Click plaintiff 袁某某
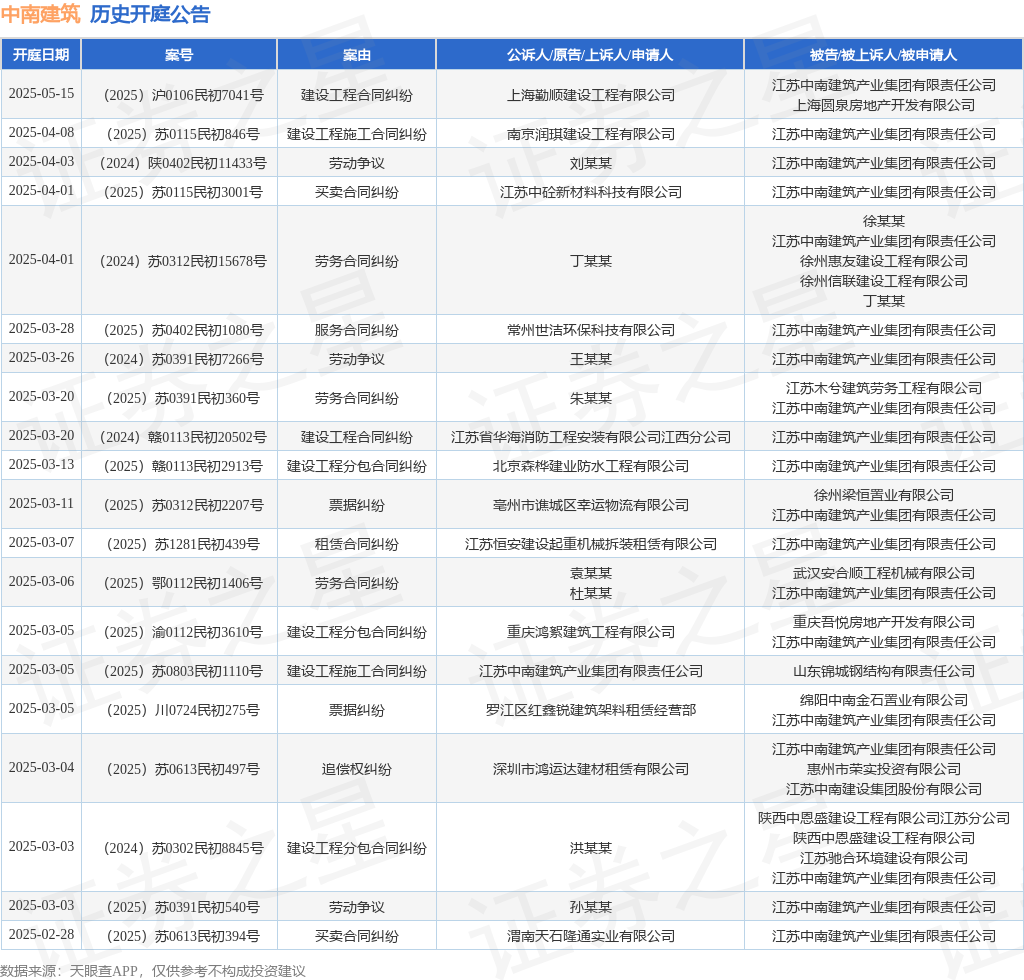 tap(590, 573)
